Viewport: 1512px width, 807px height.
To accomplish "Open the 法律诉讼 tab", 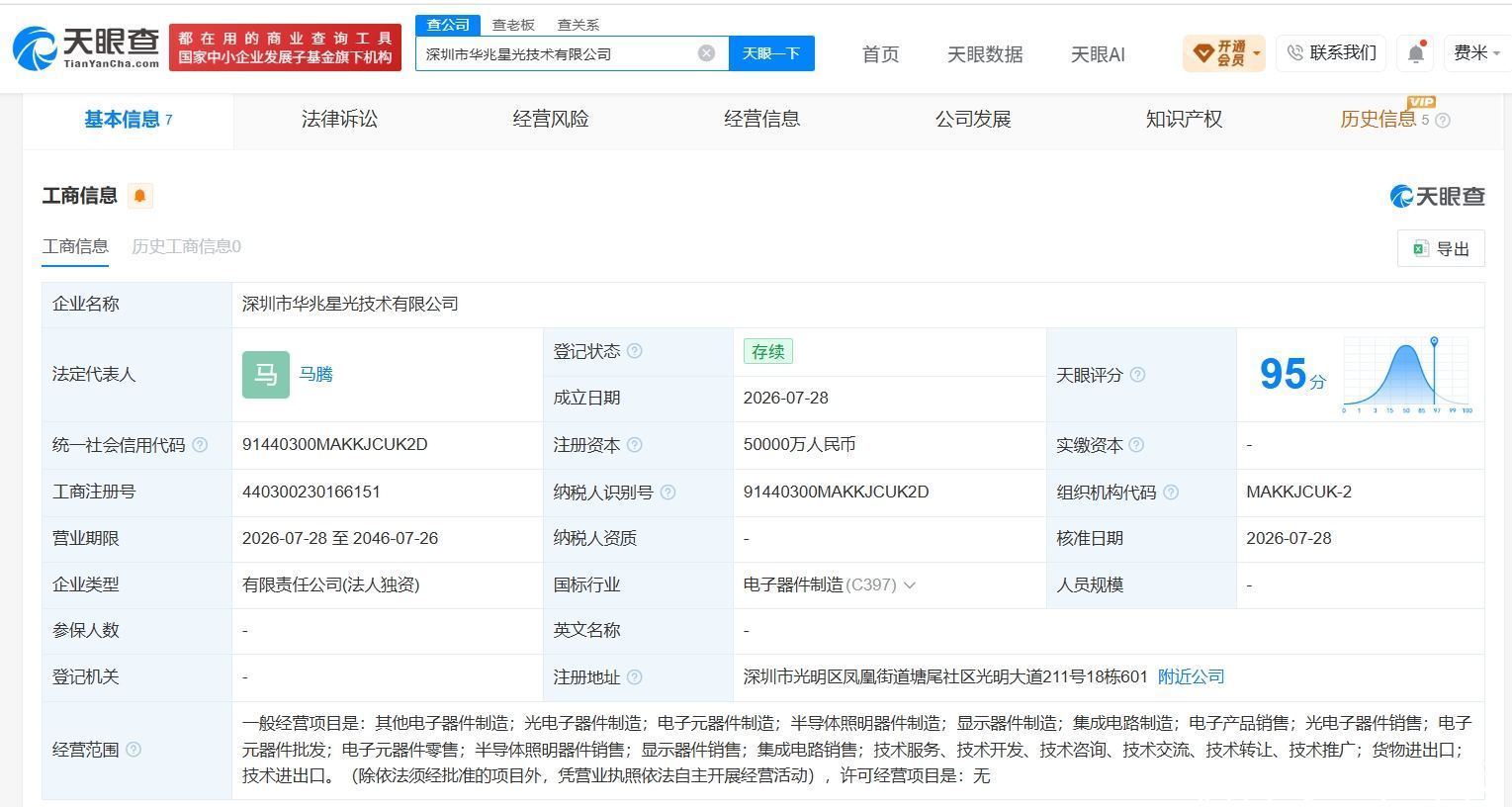I will point(339,120).
